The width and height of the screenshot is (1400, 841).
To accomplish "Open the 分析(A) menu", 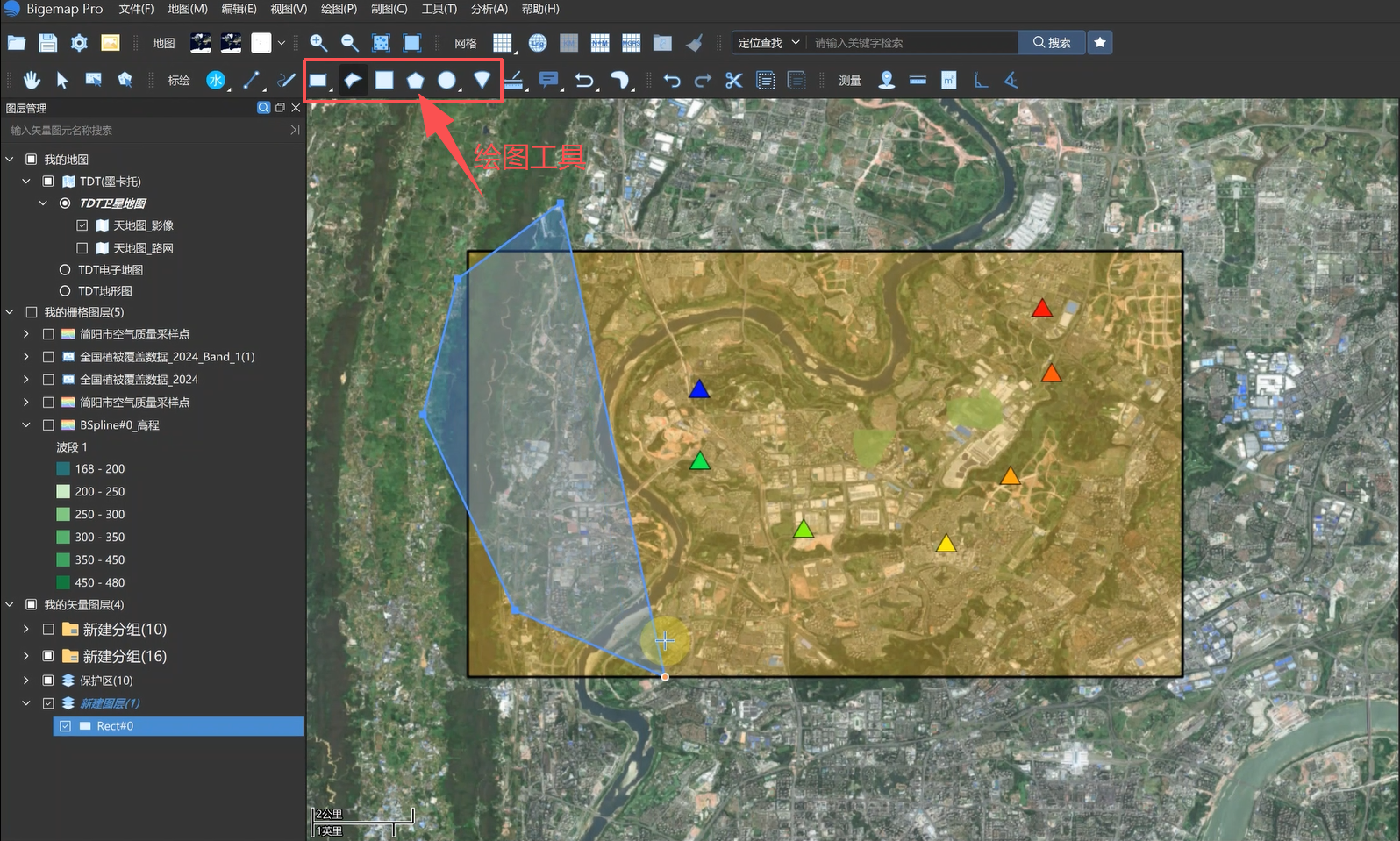I will (x=489, y=9).
